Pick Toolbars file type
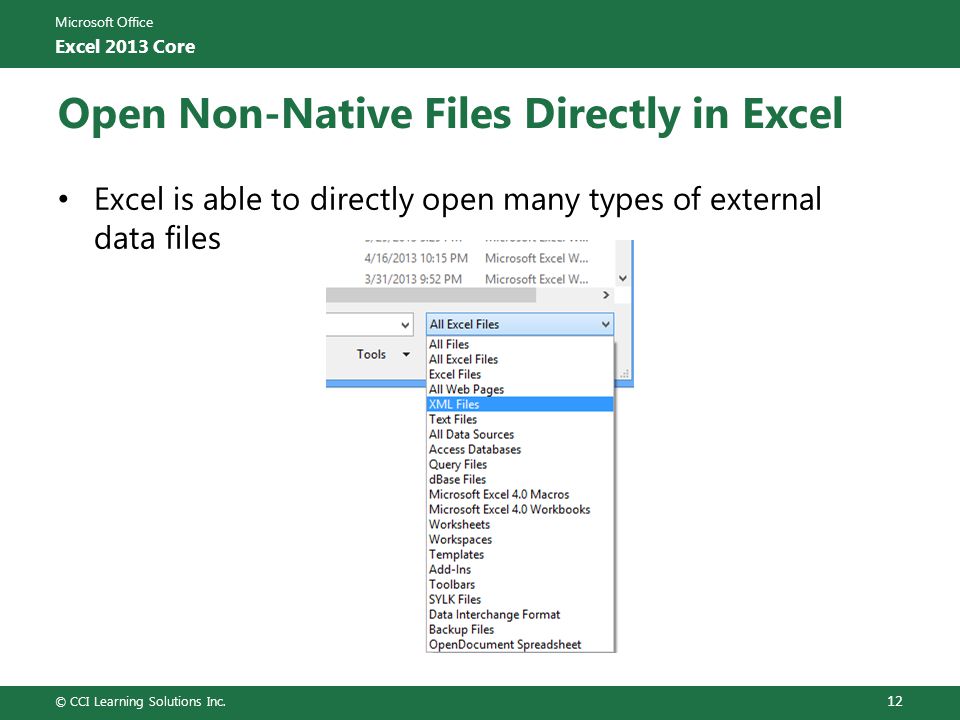This screenshot has height=720, width=960. 520,584
